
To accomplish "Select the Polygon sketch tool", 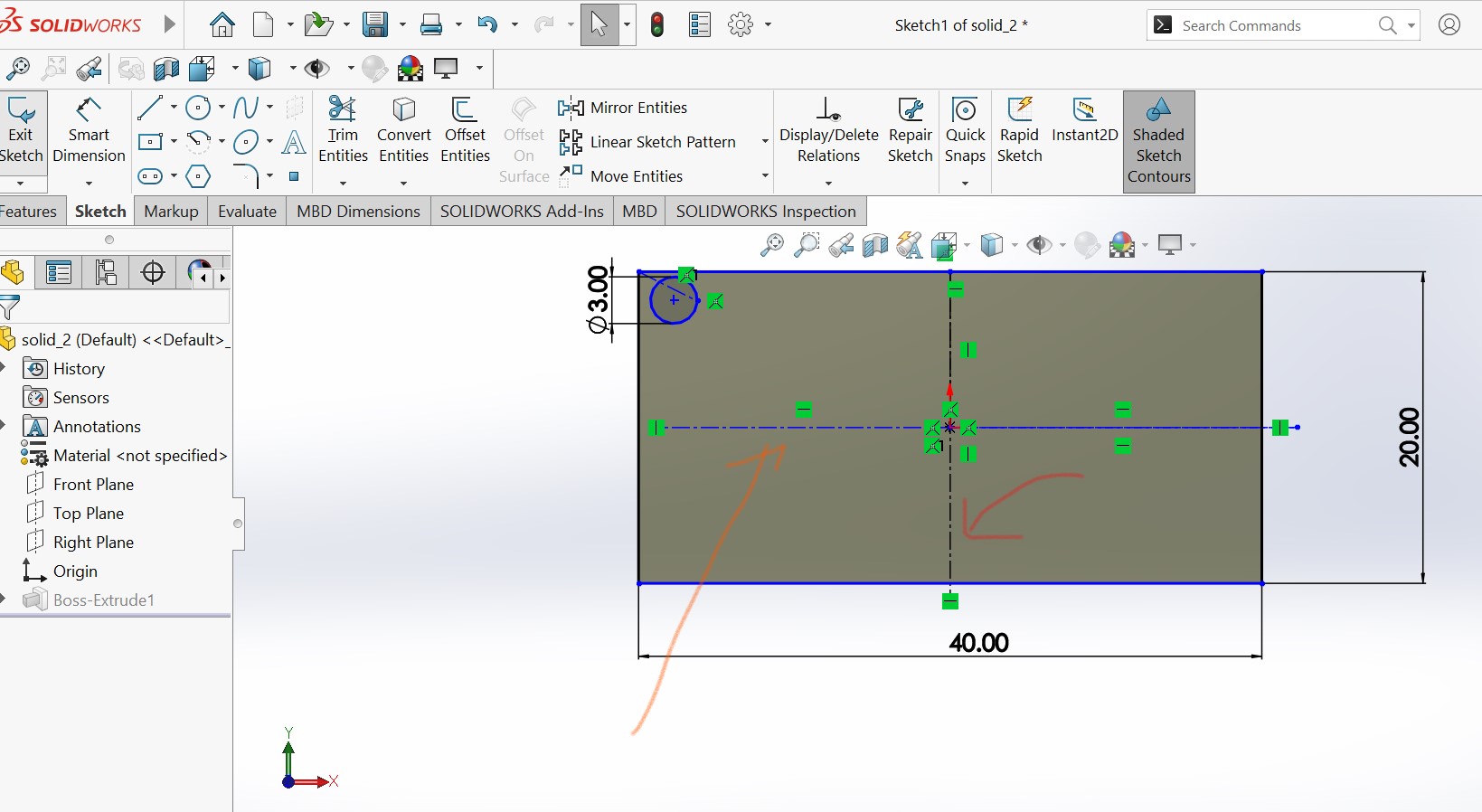I will tap(198, 176).
